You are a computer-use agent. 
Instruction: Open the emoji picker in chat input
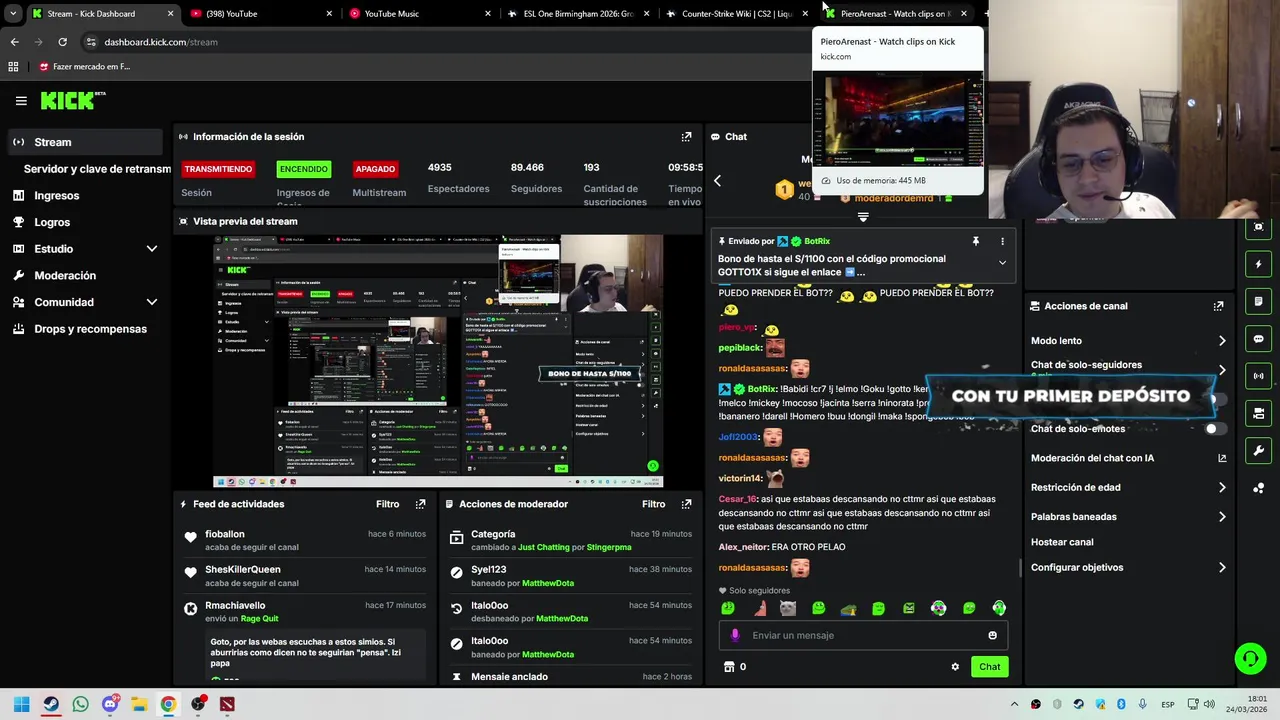point(992,635)
